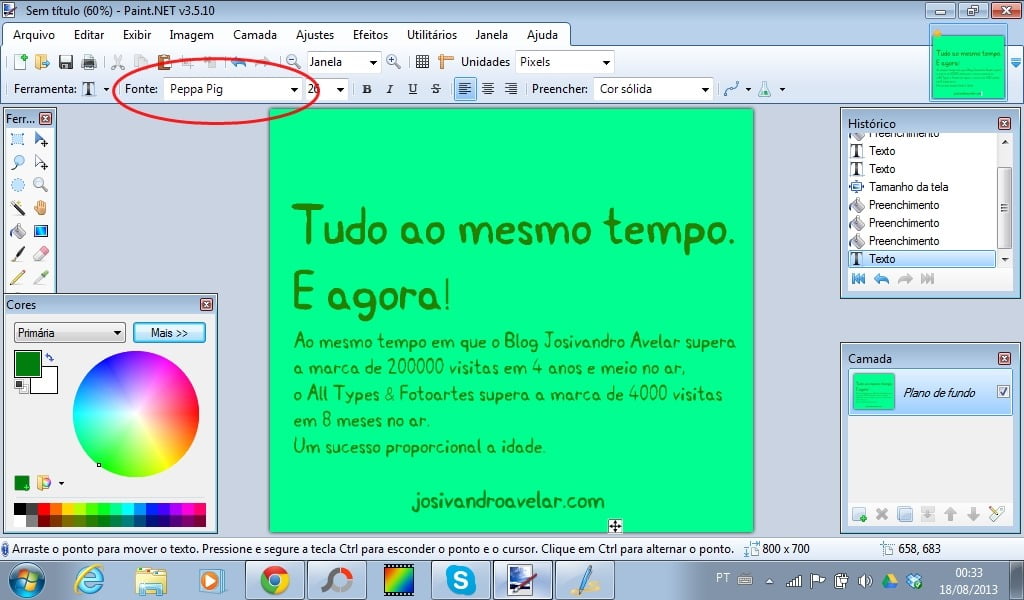Print the image using printer icon
This screenshot has height=600, width=1024.
click(x=89, y=62)
